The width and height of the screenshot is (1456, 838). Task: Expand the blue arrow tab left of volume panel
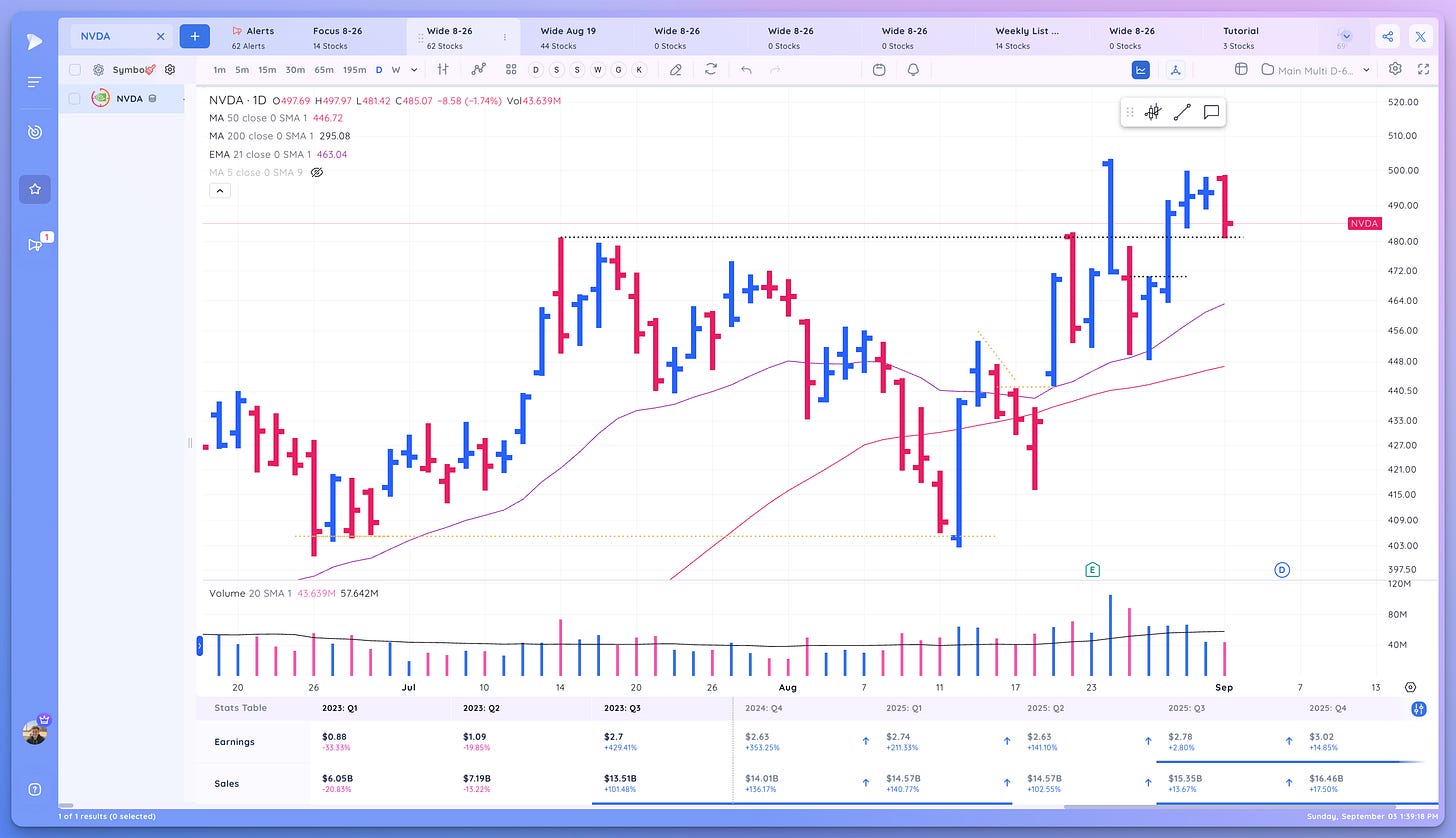pos(200,646)
